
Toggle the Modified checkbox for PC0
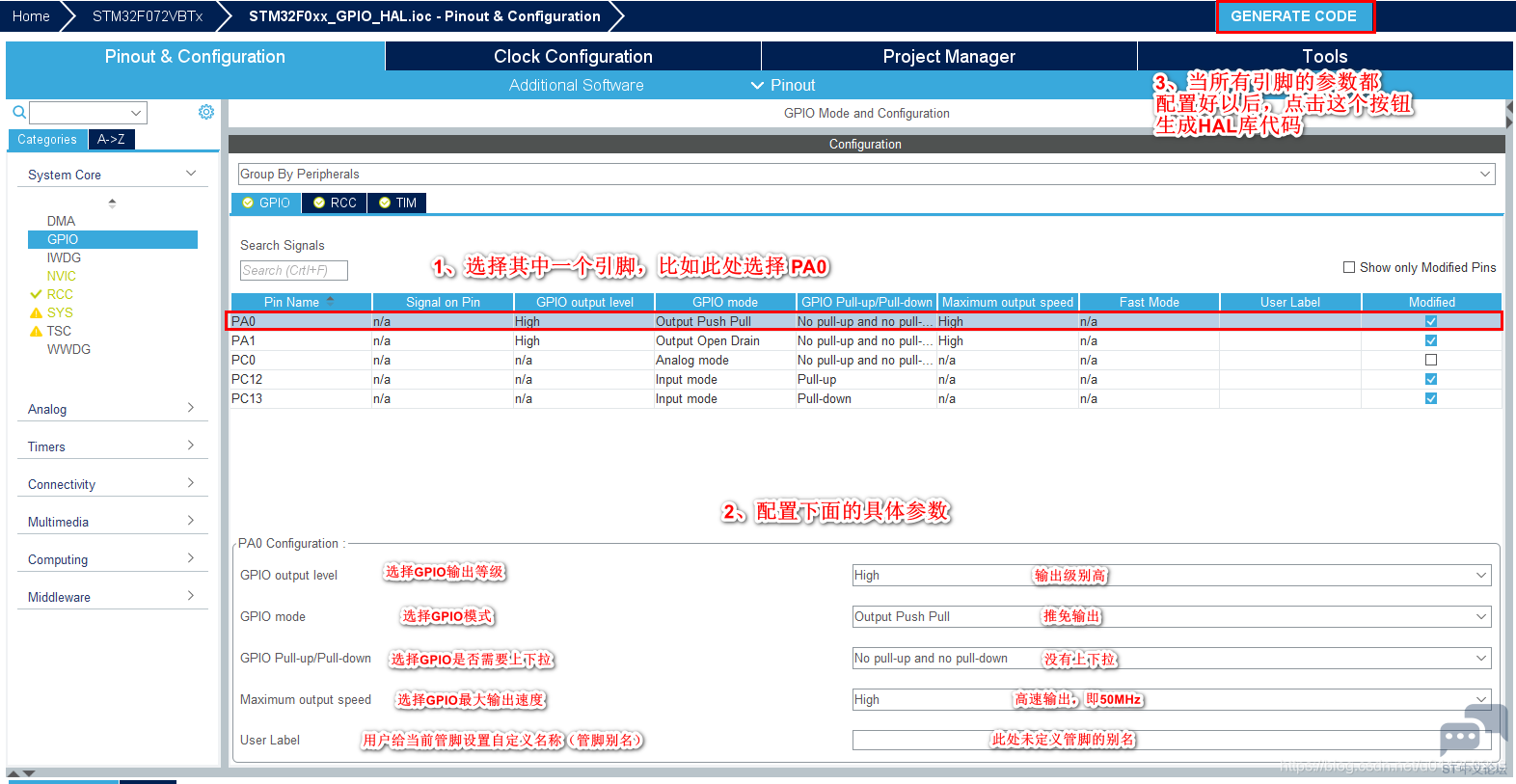coord(1431,360)
